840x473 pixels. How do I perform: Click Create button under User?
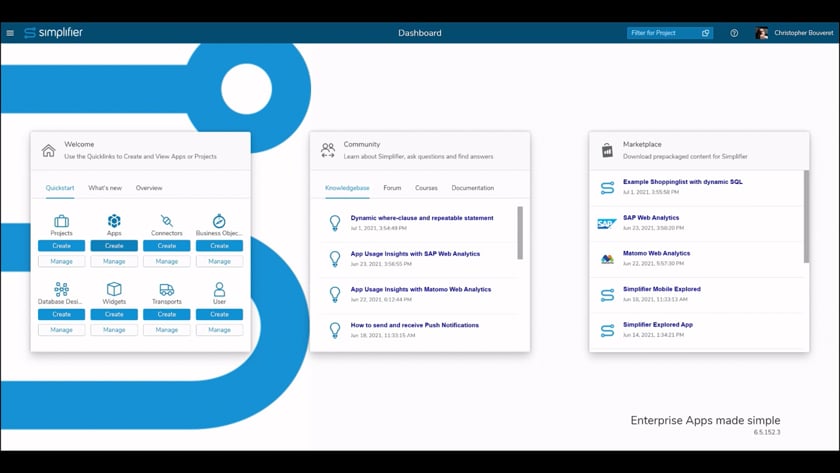219,314
